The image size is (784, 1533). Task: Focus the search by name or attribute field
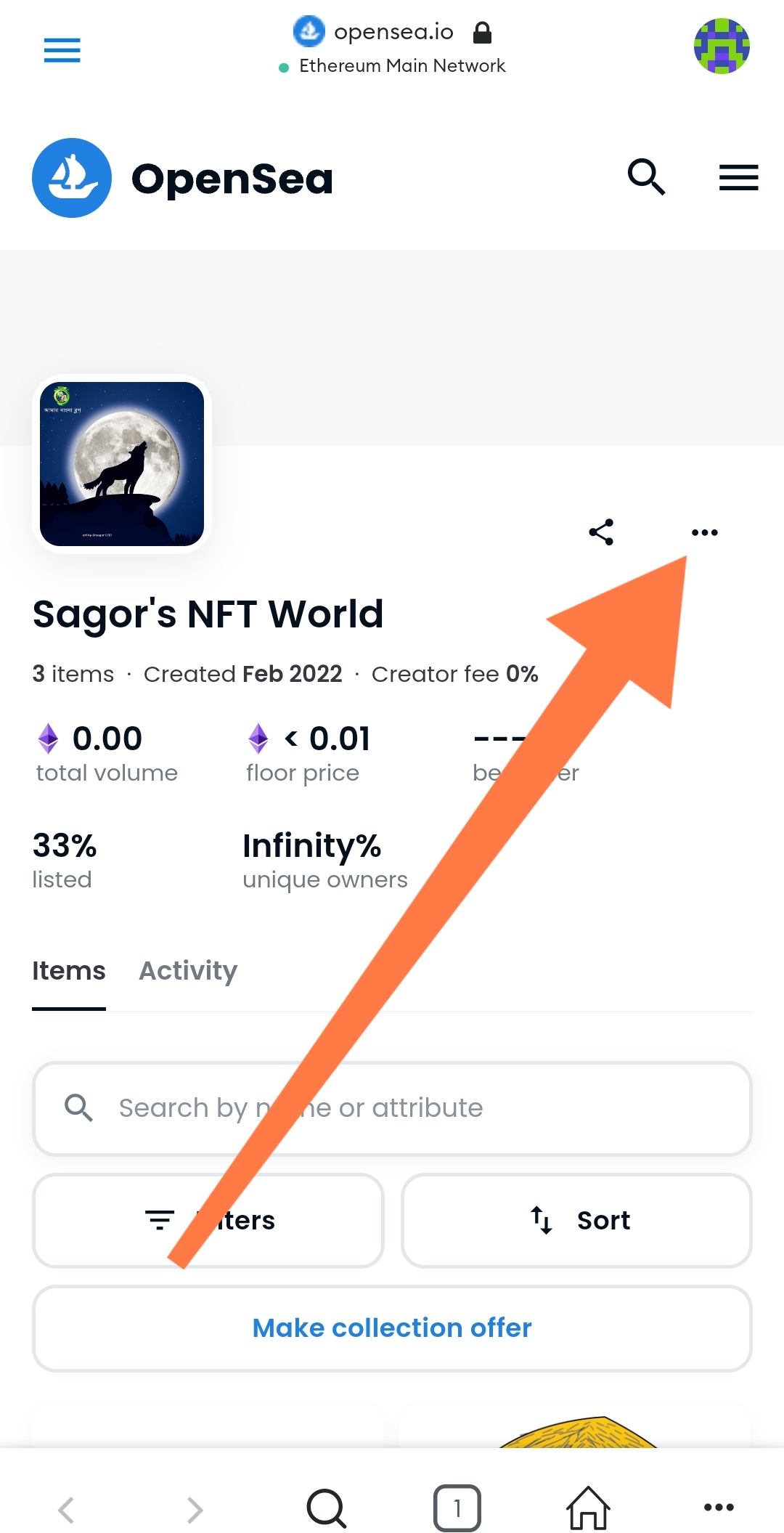(x=392, y=1108)
